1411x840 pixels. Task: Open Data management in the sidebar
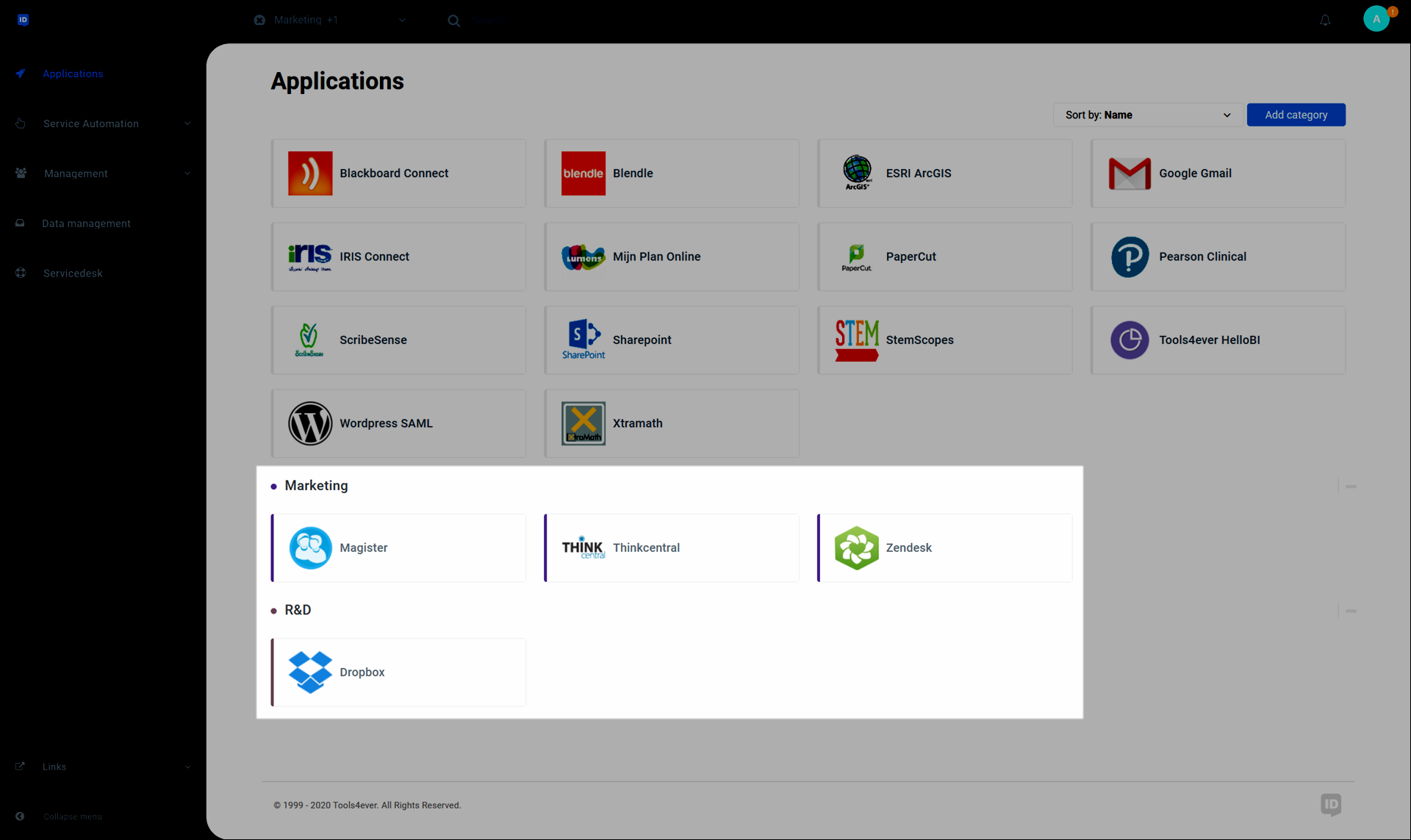click(x=86, y=224)
